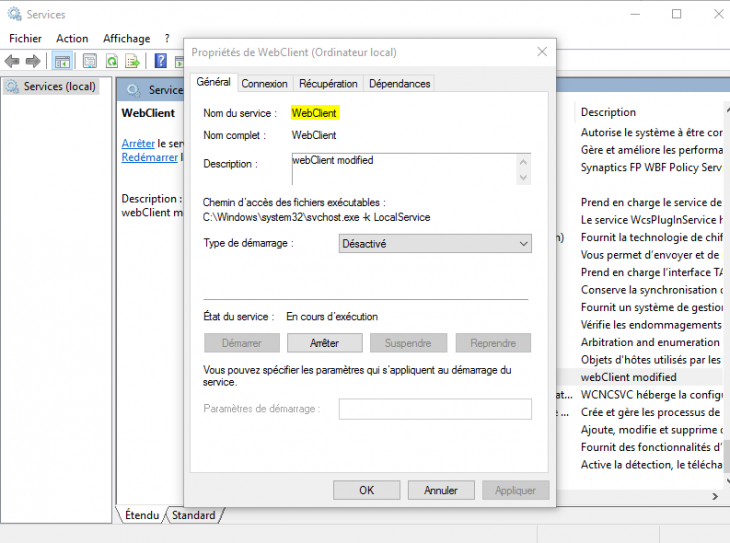The image size is (730, 543).
Task: Select Services (local) in the console tree
Action: (50, 87)
